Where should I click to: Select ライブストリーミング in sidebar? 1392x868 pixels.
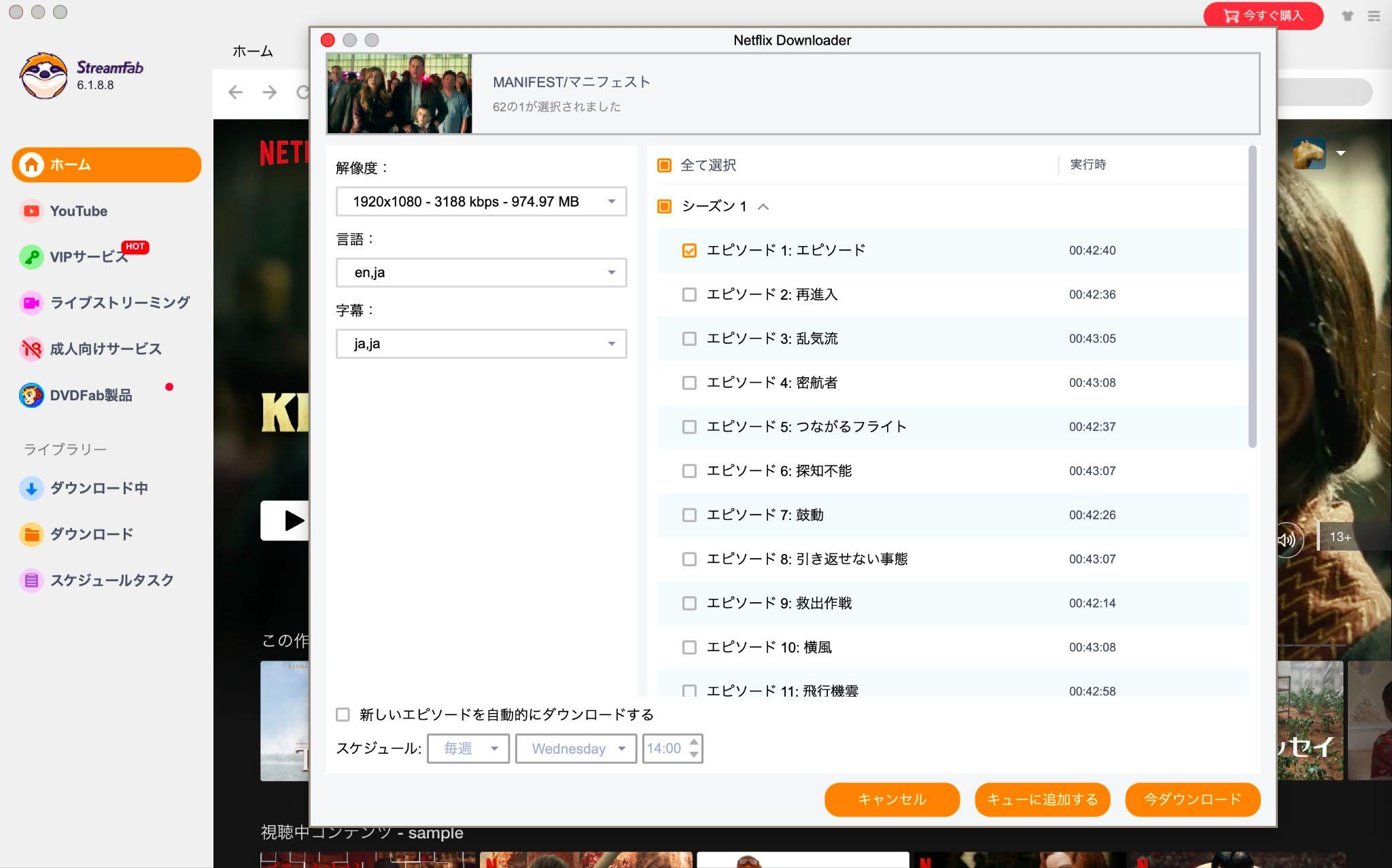(120, 302)
